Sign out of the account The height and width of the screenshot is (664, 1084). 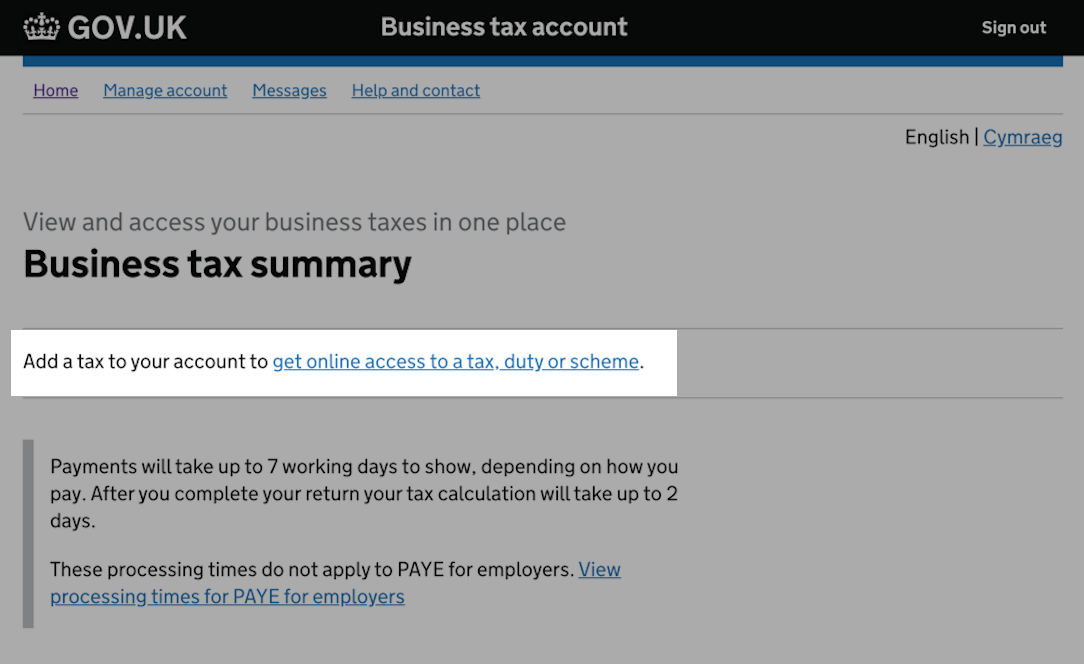[x=1013, y=28]
